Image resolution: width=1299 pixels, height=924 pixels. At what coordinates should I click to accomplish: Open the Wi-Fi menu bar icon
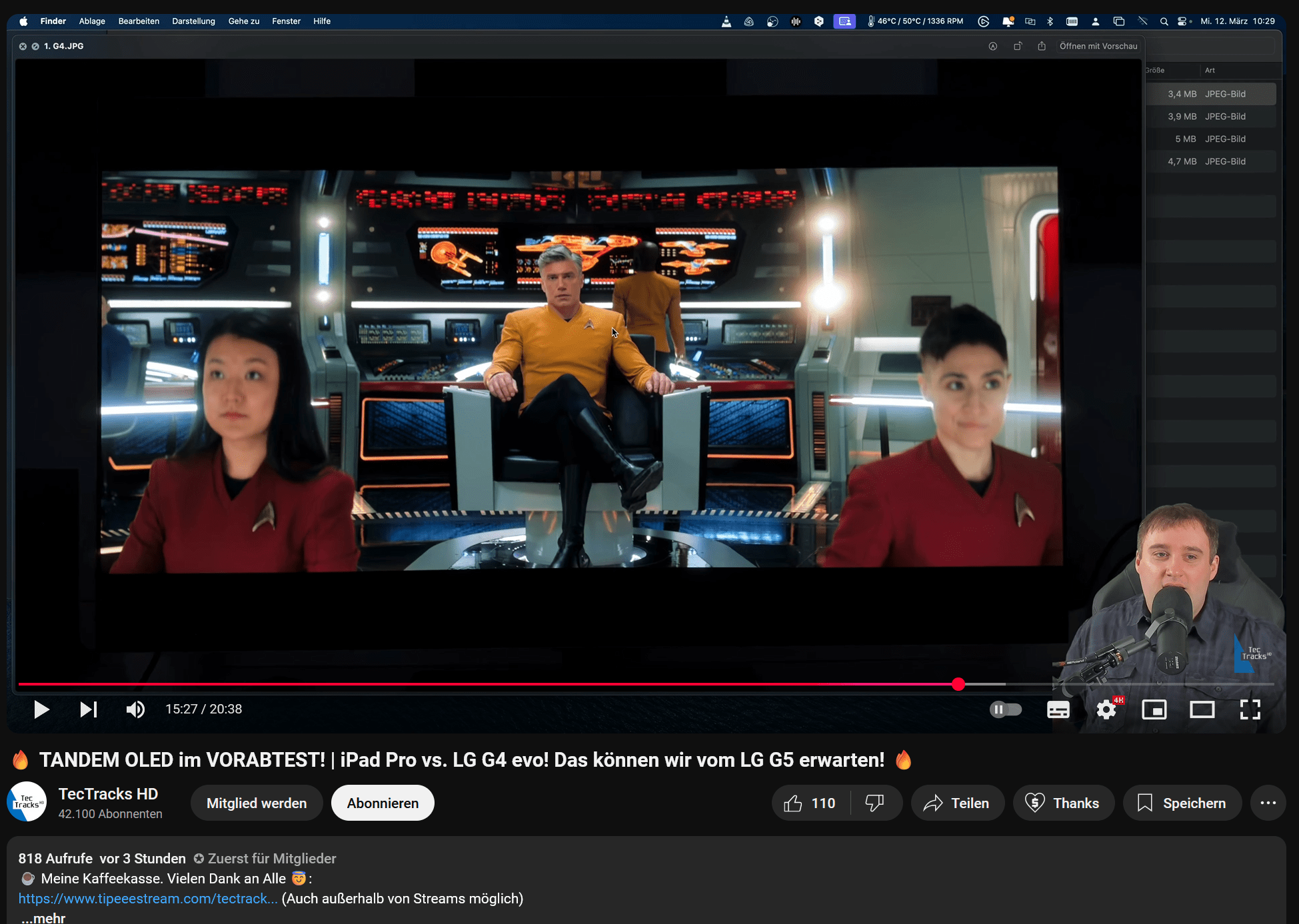1142,21
